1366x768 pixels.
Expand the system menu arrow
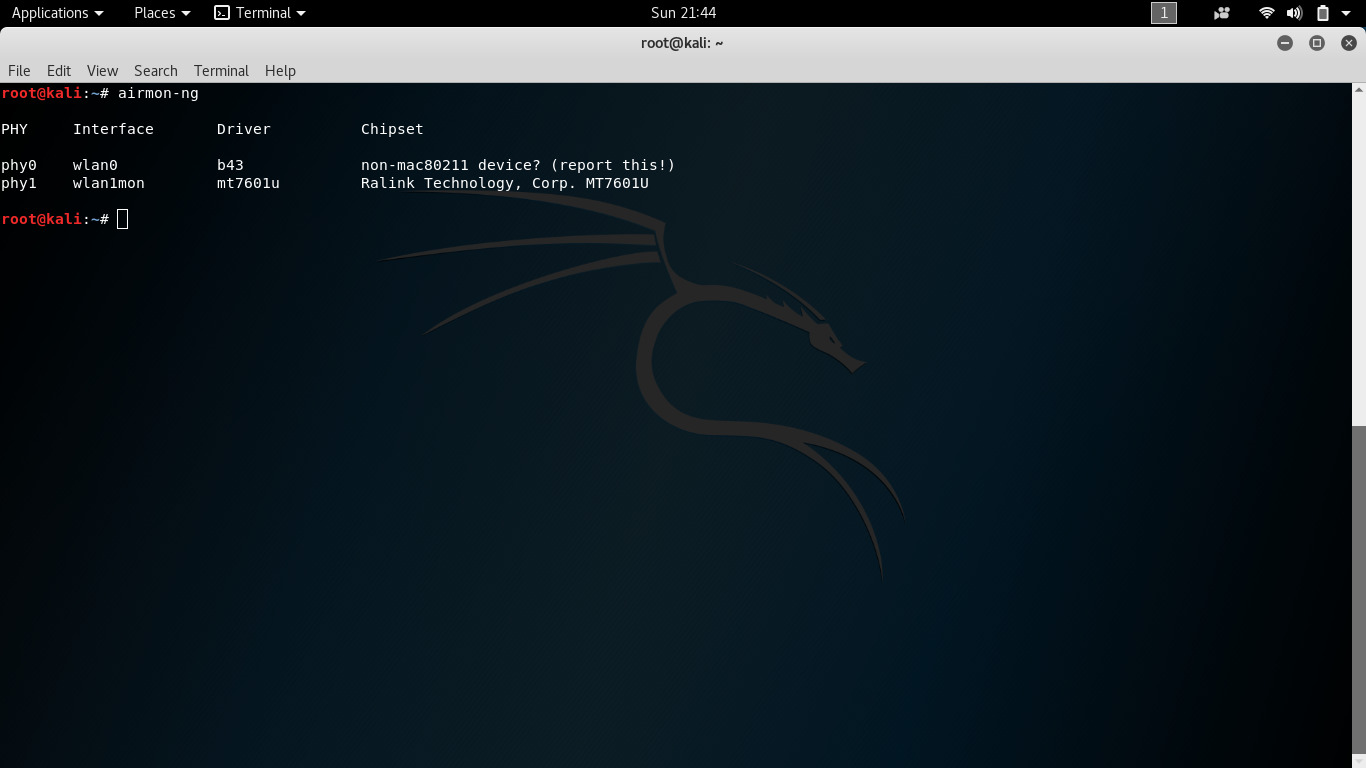[1346, 13]
